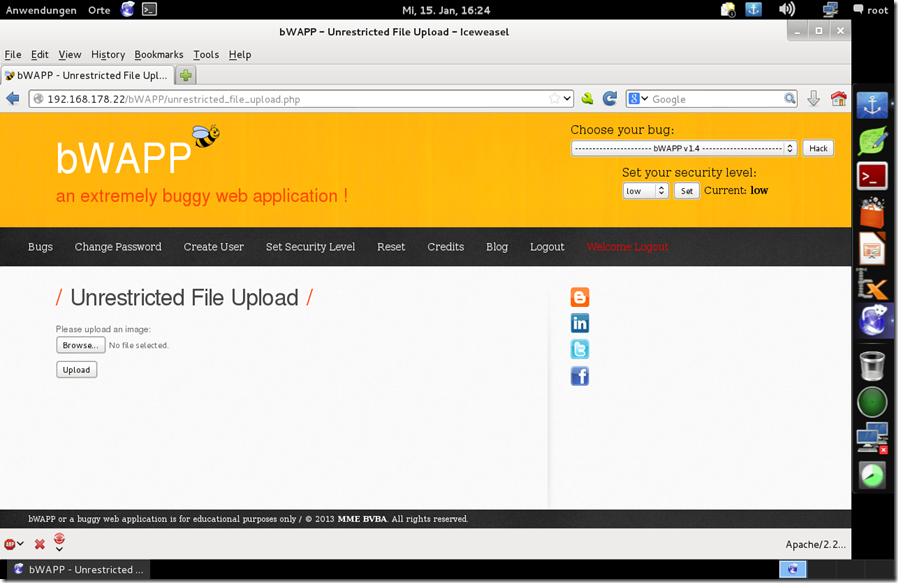898x583 pixels.
Task: Open the Anwendungen menu
Action: pos(41,10)
